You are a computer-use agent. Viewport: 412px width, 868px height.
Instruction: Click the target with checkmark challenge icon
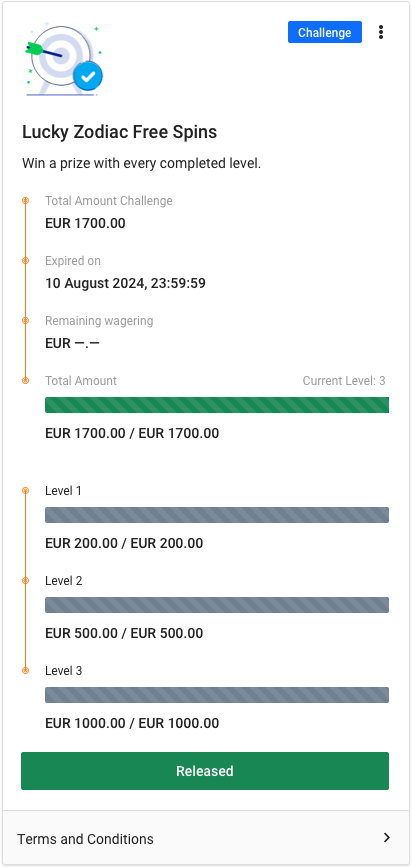point(63,59)
